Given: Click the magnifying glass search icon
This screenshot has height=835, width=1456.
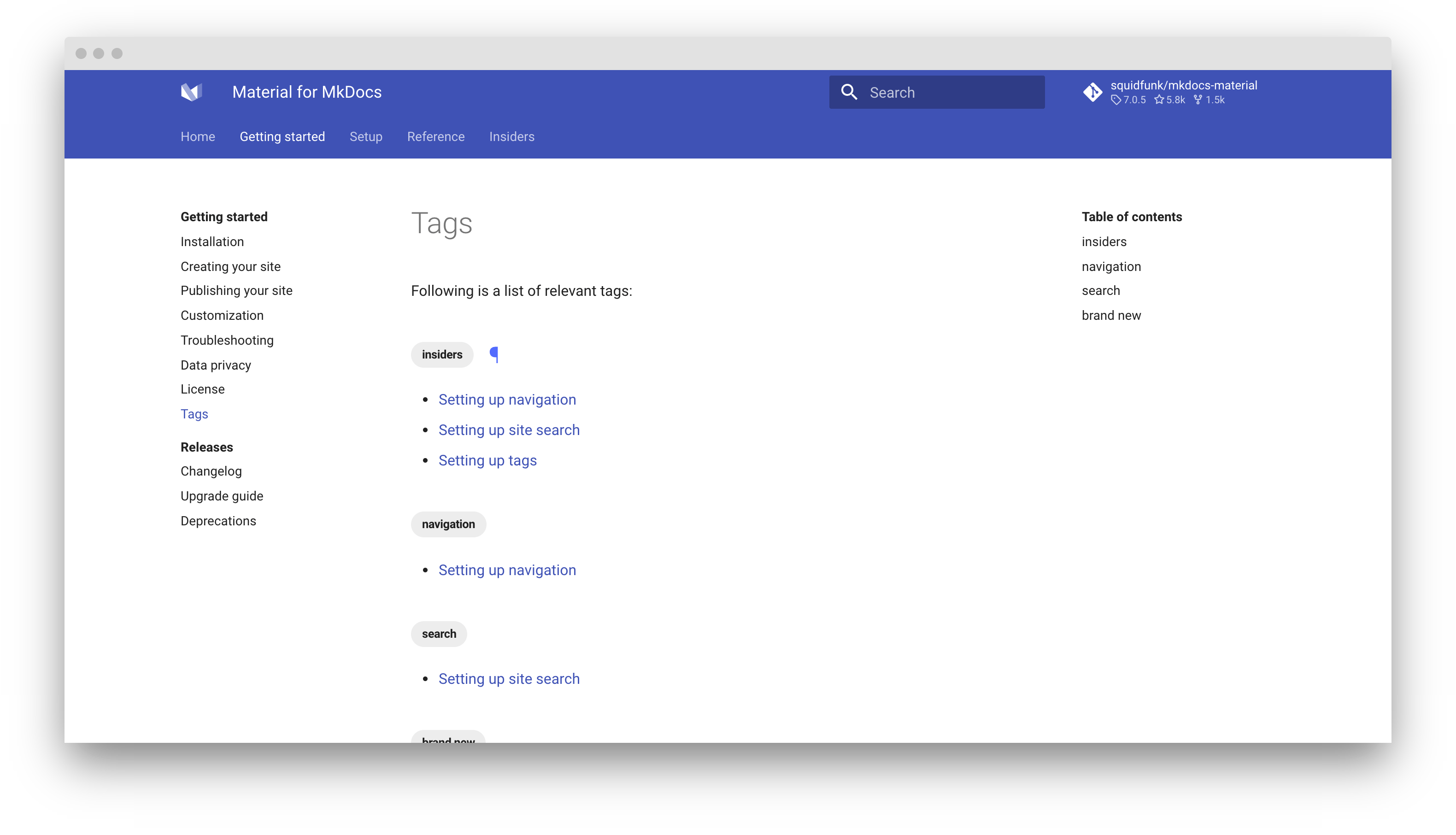Looking at the screenshot, I should click(x=849, y=92).
